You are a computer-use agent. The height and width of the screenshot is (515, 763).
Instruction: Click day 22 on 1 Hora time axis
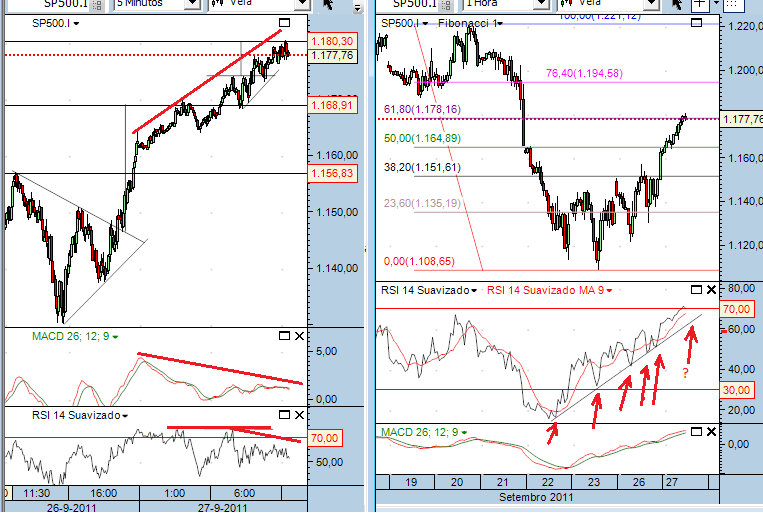click(x=548, y=482)
